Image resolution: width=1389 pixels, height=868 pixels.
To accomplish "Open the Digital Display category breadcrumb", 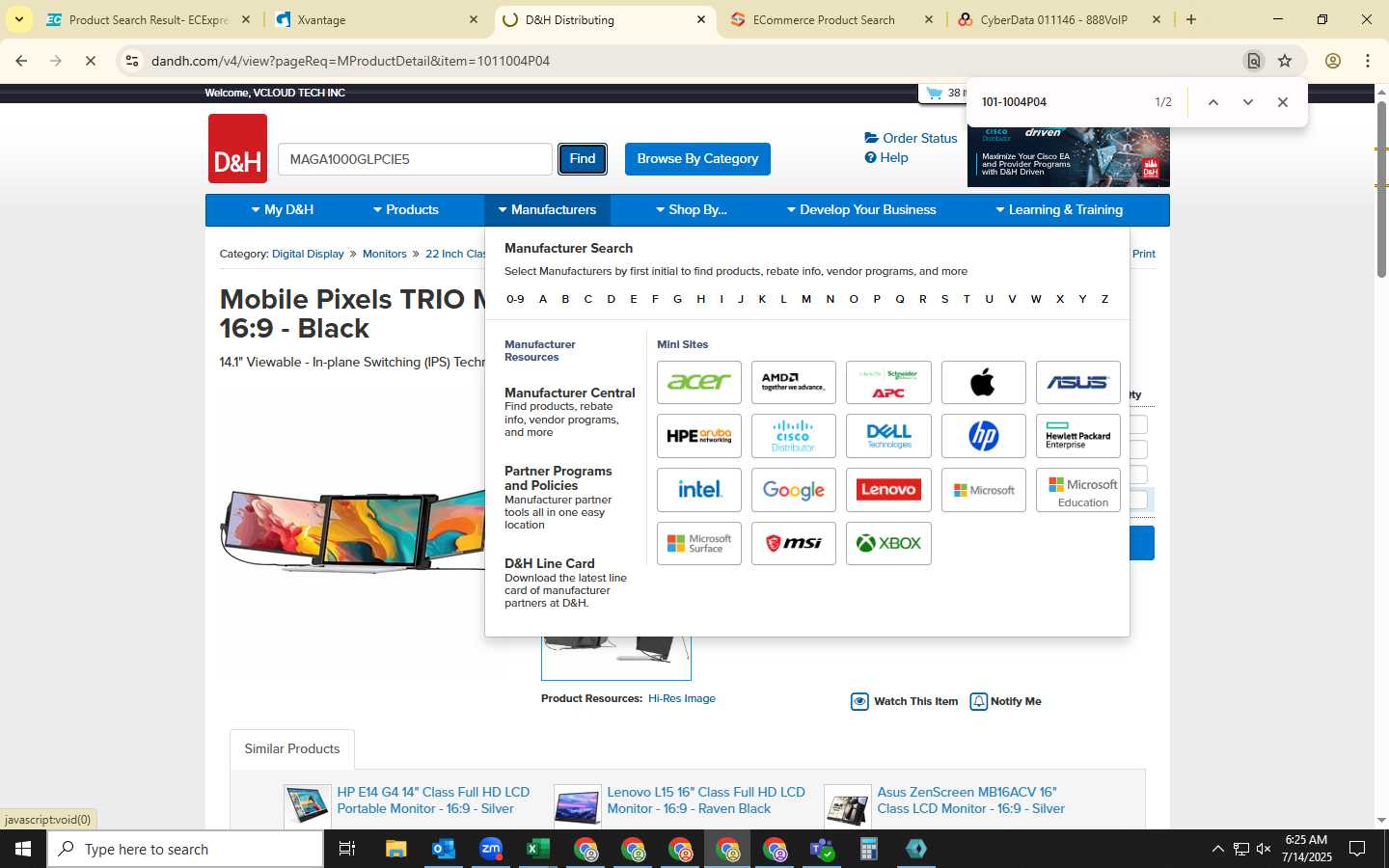I will pyautogui.click(x=308, y=254).
